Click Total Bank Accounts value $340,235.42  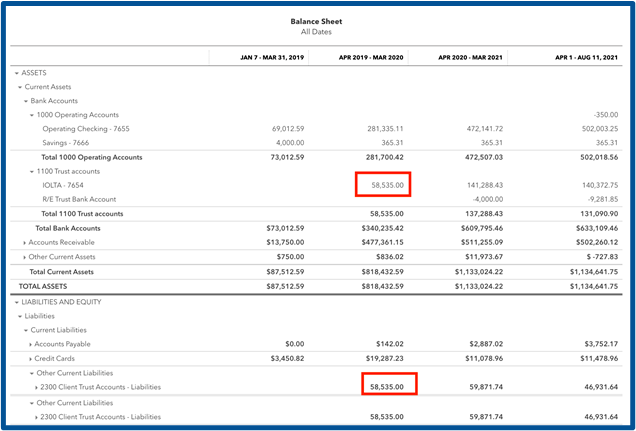click(383, 229)
